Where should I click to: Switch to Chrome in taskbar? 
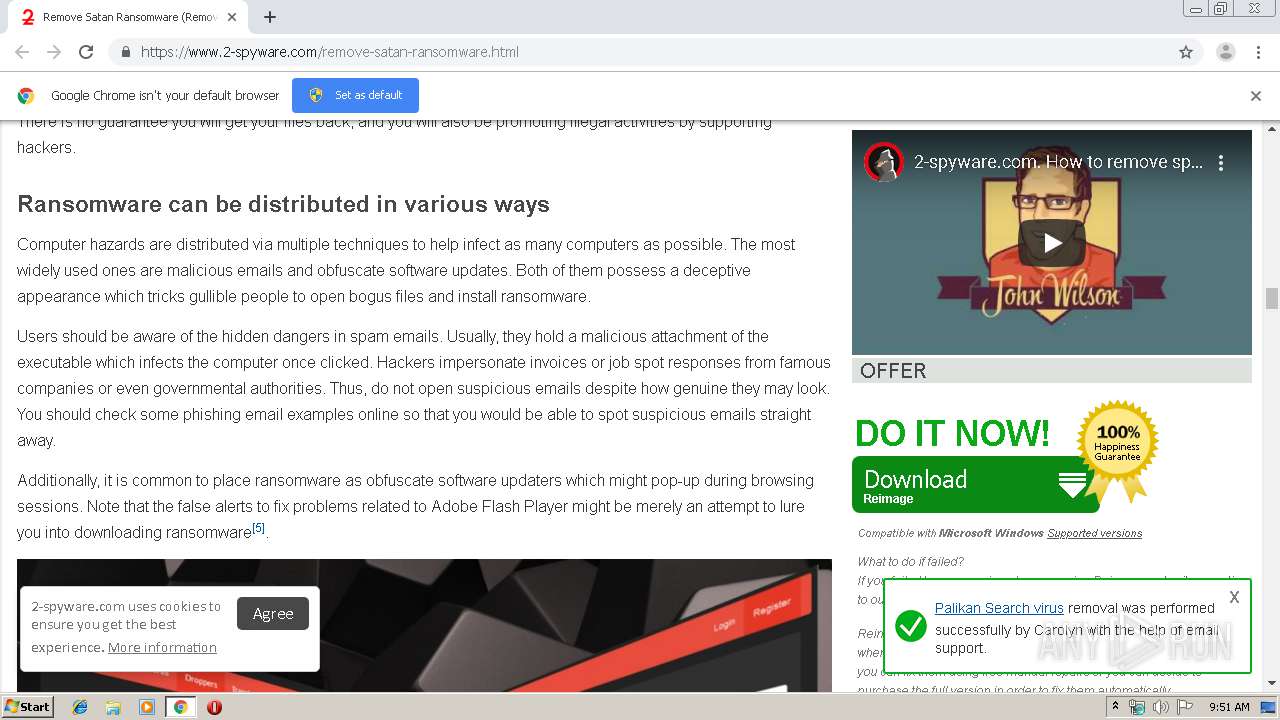coord(180,707)
